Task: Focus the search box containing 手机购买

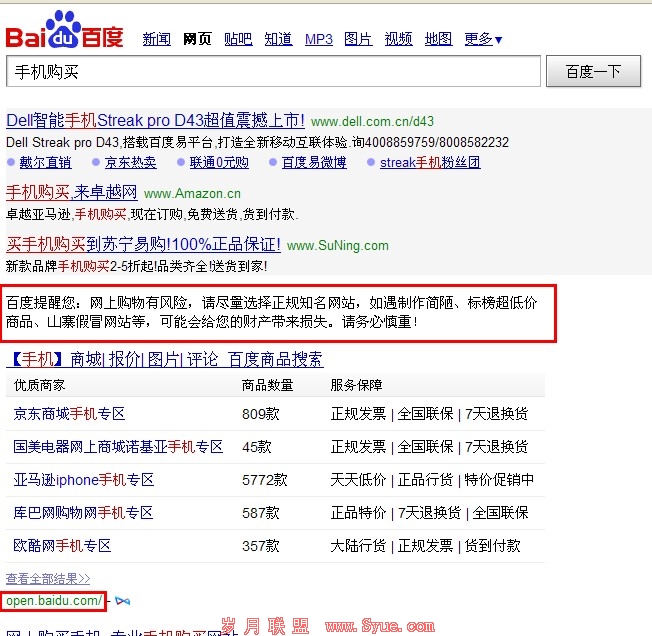Action: (273, 71)
